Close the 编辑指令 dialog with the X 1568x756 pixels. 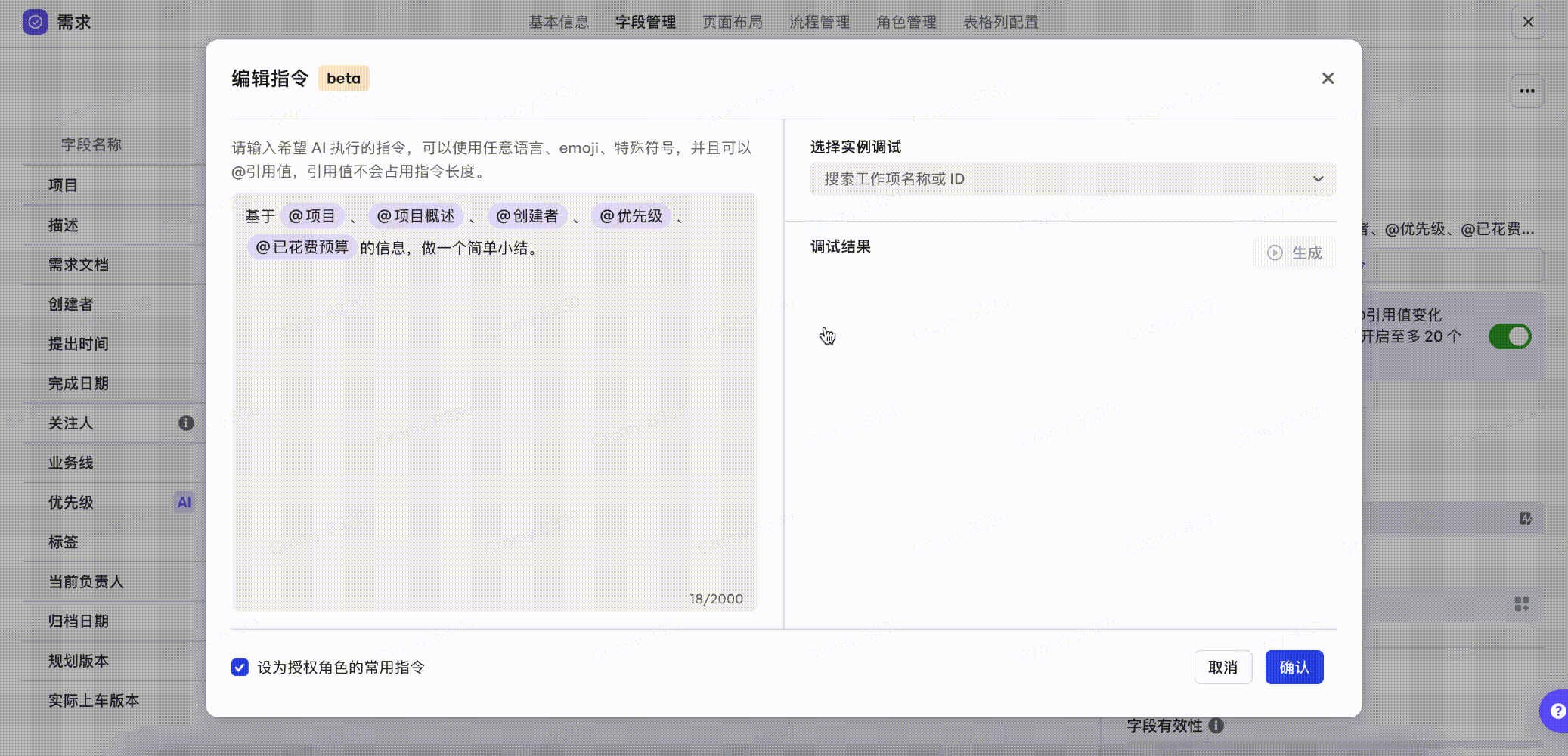click(x=1328, y=78)
